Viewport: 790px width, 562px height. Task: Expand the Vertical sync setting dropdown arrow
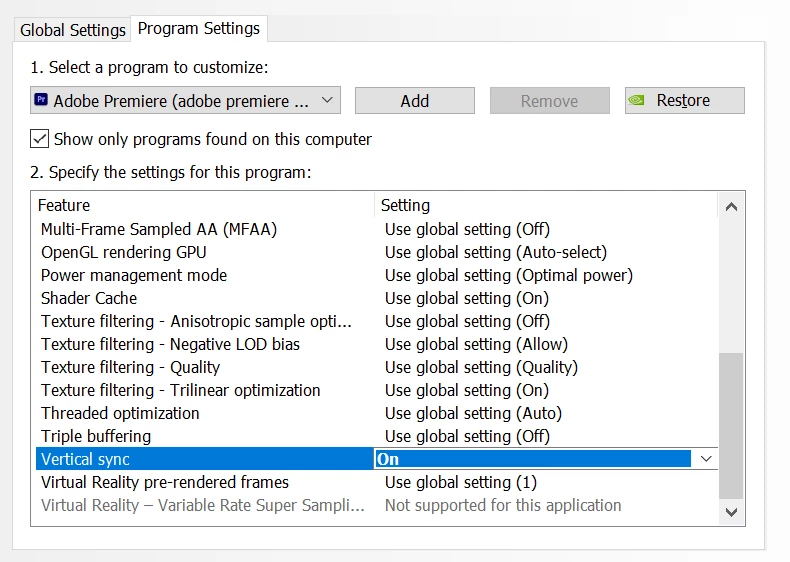click(706, 459)
